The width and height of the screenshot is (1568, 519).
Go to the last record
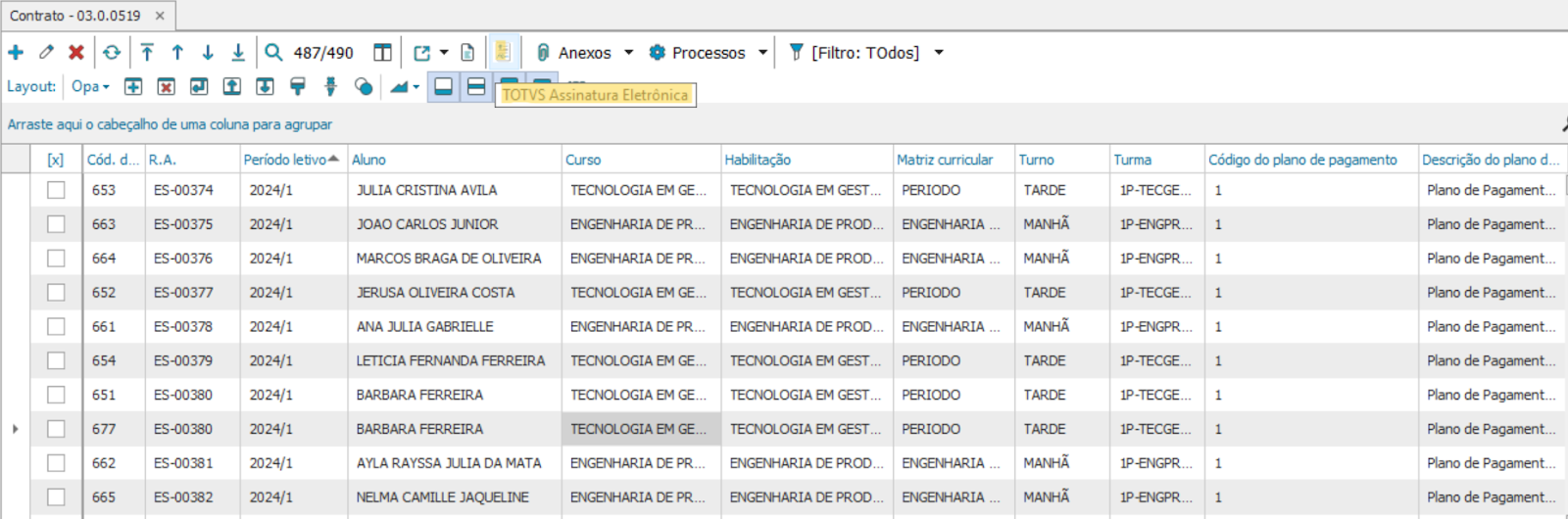click(238, 52)
